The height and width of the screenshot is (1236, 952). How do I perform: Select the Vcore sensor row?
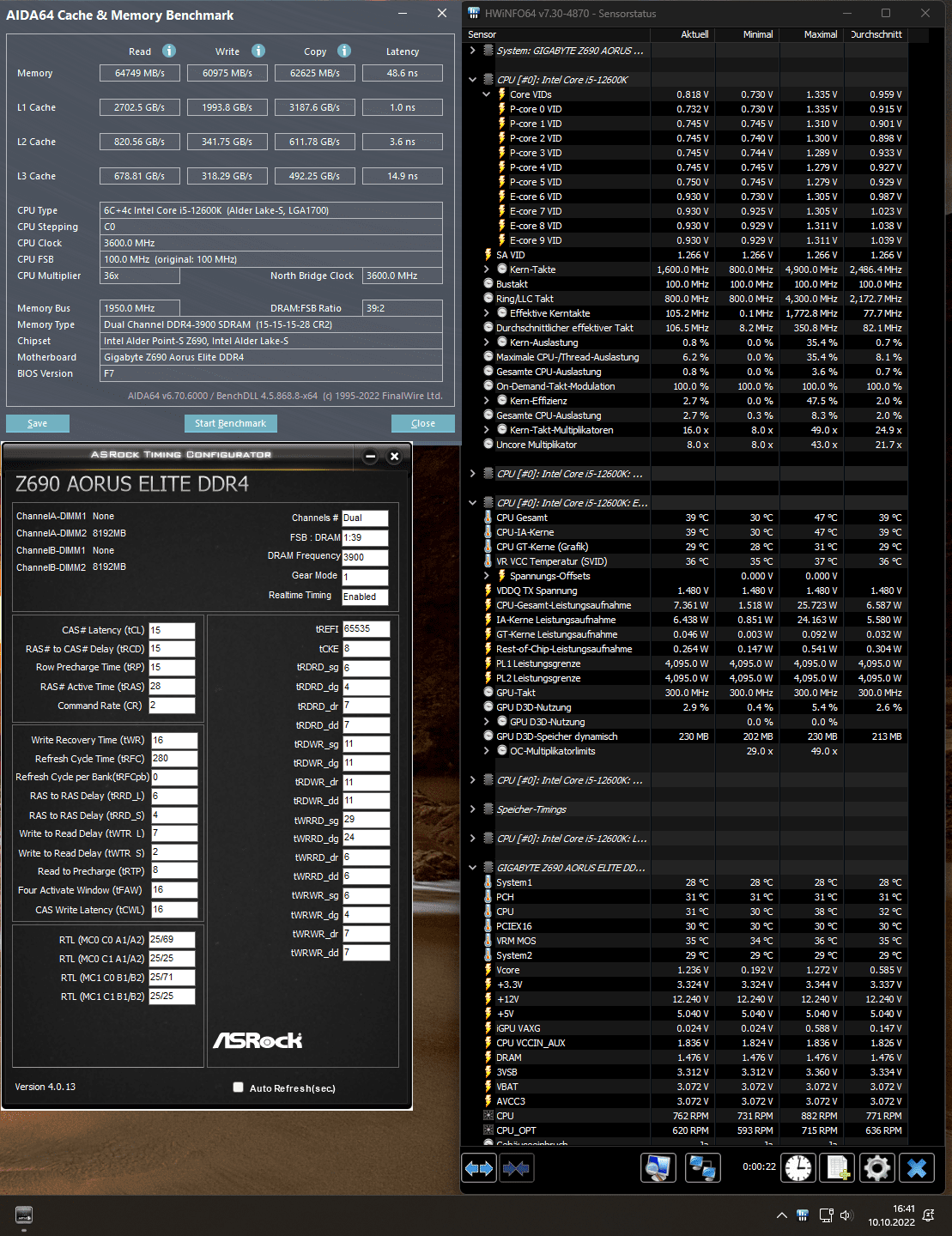click(x=685, y=970)
